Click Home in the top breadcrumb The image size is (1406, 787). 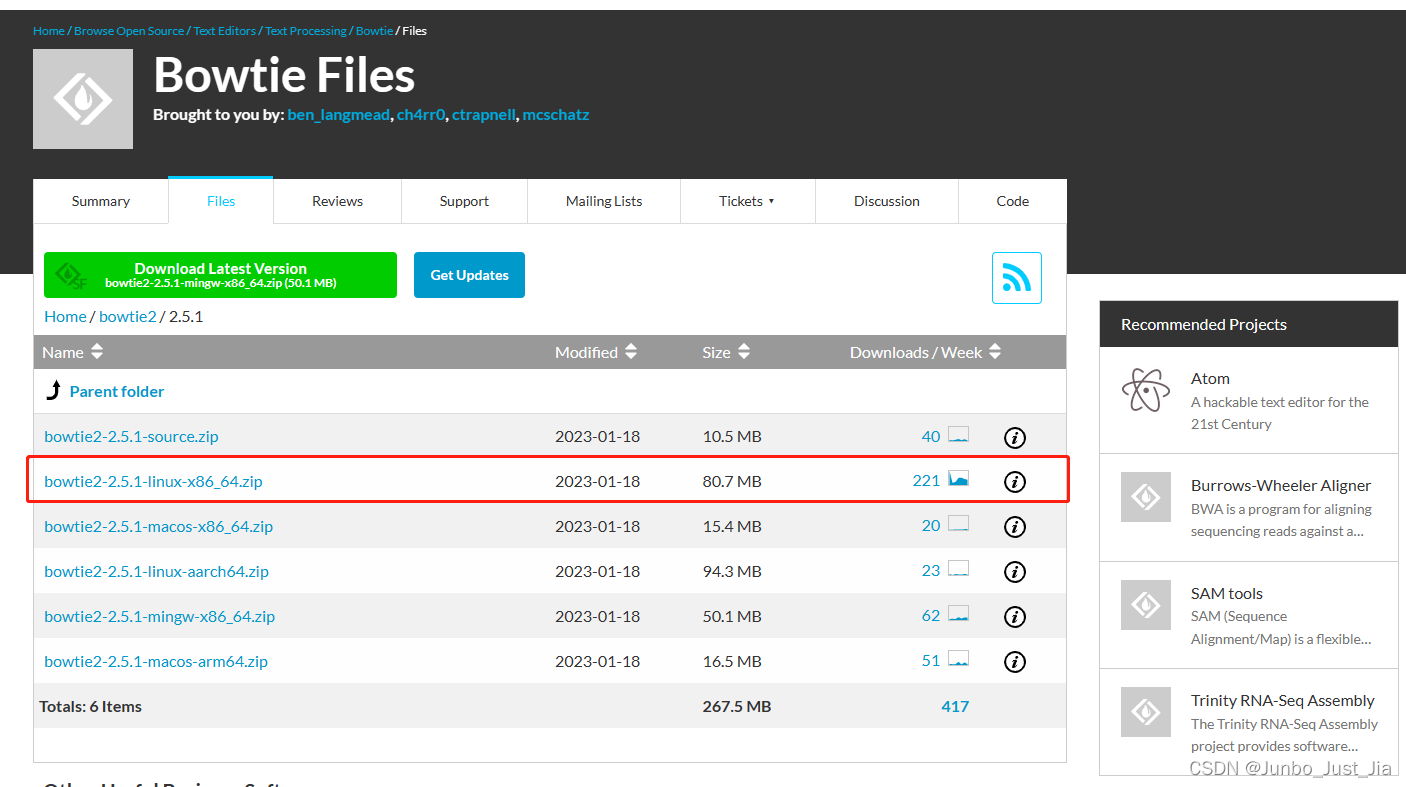[x=49, y=31]
